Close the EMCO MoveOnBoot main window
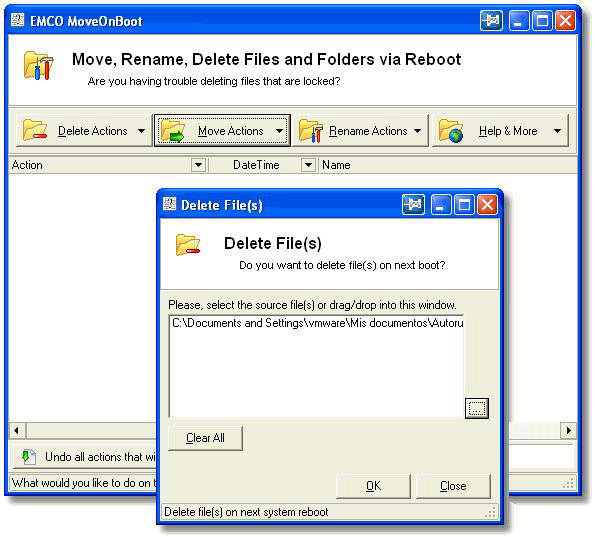This screenshot has height=537, width=595. (566, 20)
